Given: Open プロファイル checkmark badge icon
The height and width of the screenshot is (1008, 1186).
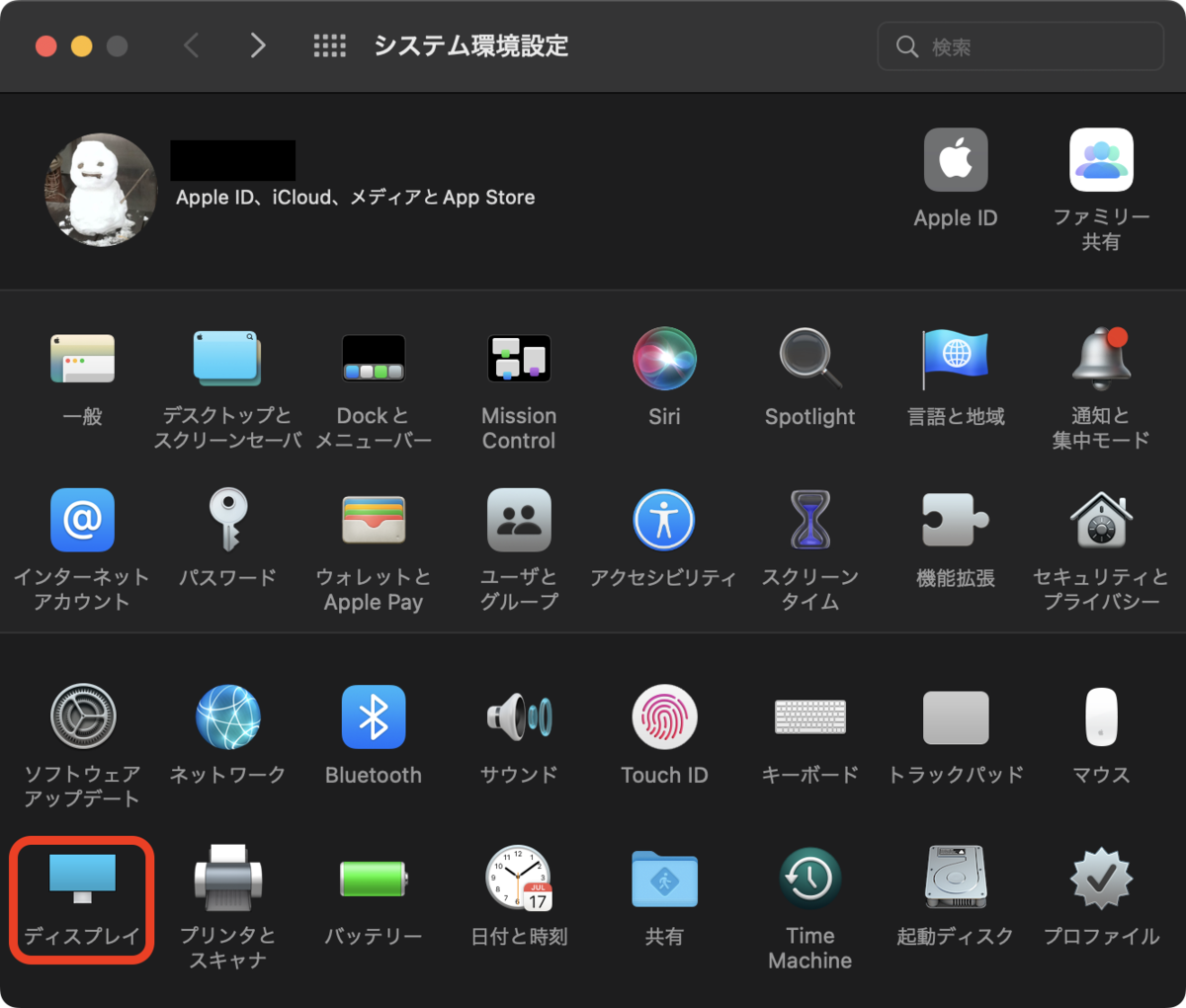Looking at the screenshot, I should (1101, 879).
